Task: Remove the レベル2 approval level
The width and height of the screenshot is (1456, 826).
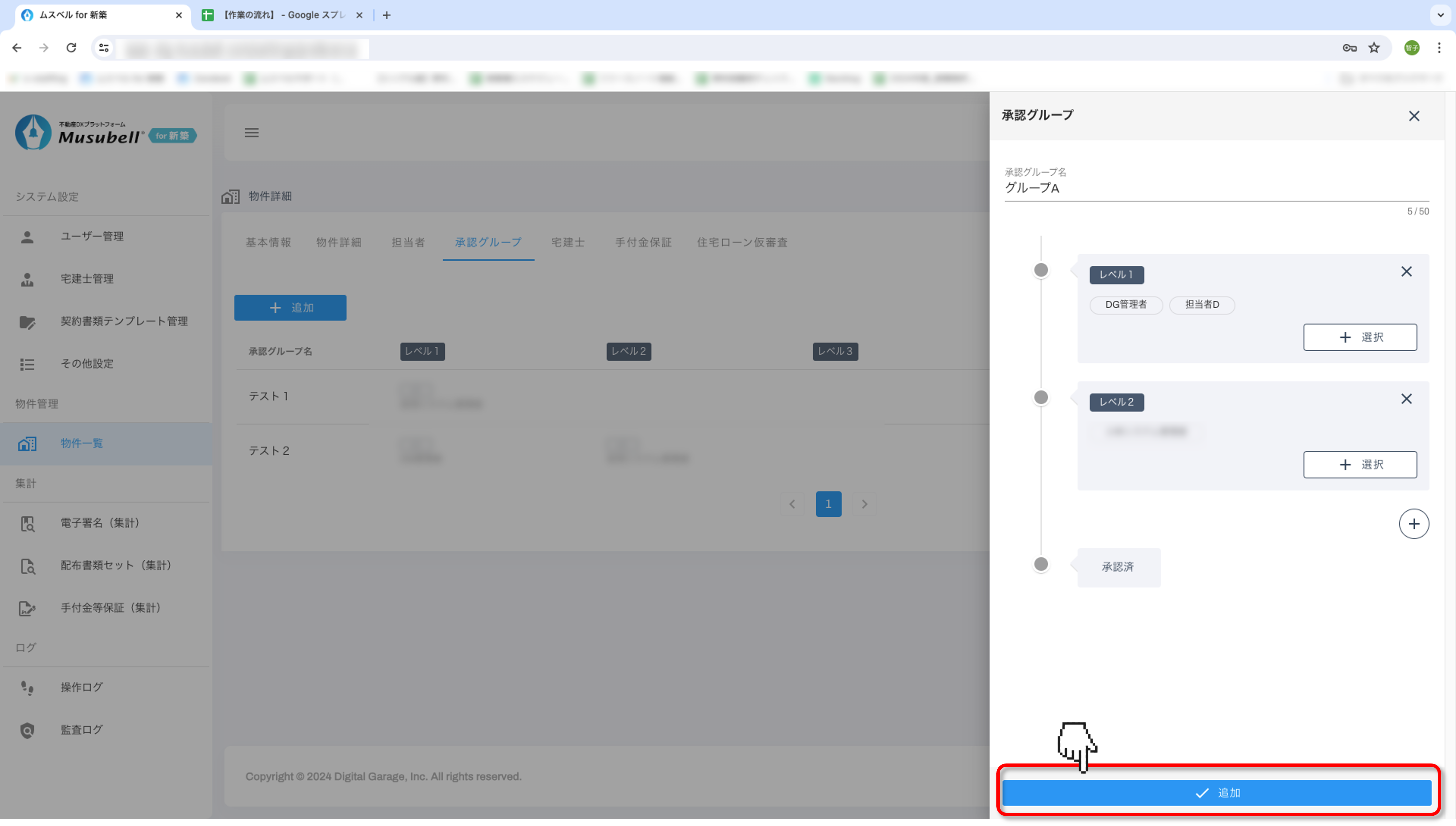Action: point(1406,399)
